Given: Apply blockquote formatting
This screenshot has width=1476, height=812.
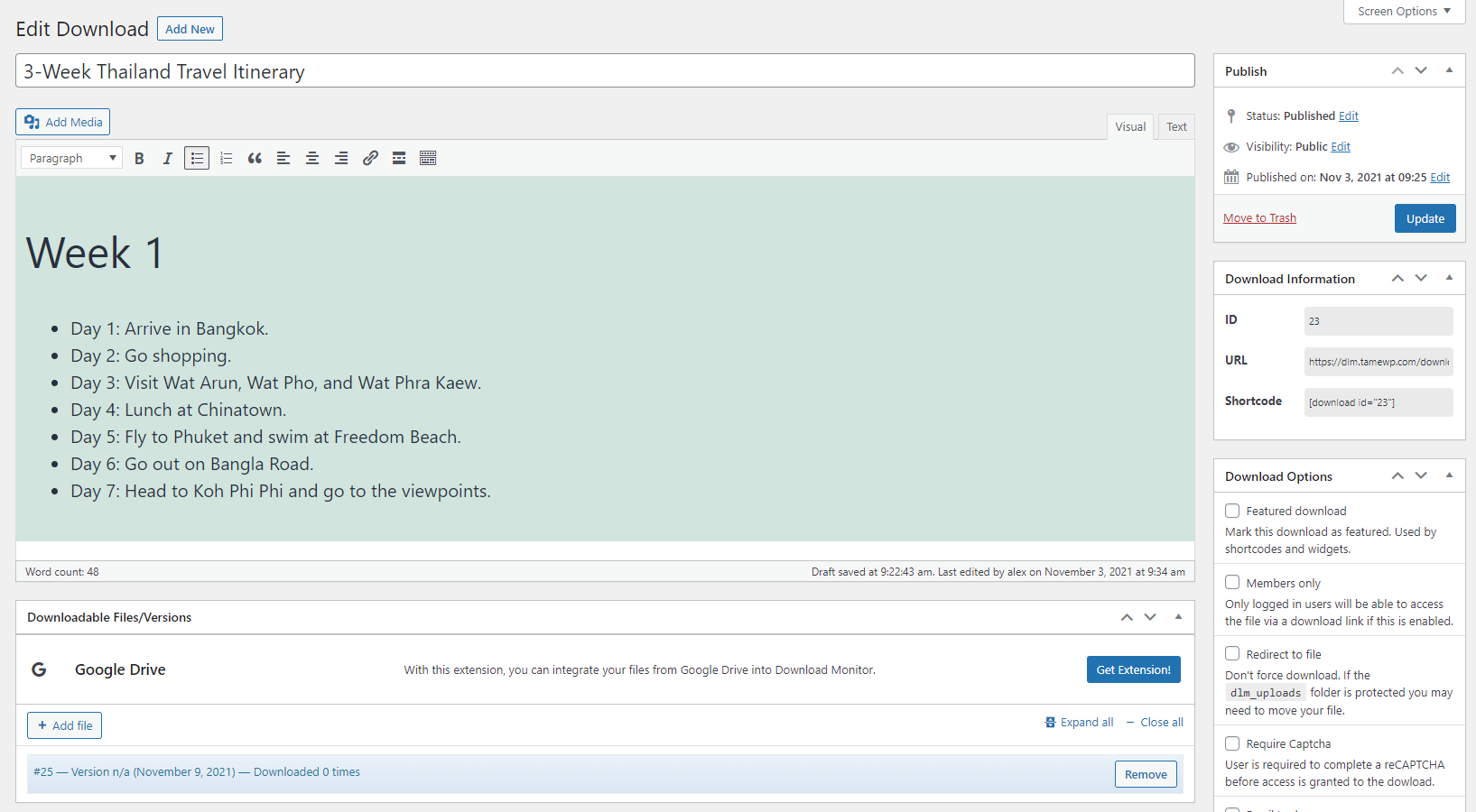Looking at the screenshot, I should pyautogui.click(x=255, y=159).
